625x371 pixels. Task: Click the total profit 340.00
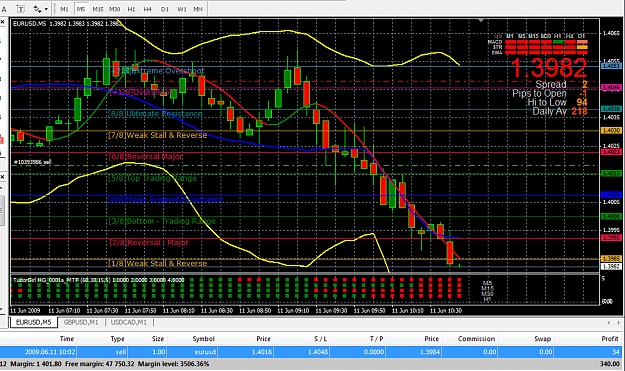(x=610, y=364)
